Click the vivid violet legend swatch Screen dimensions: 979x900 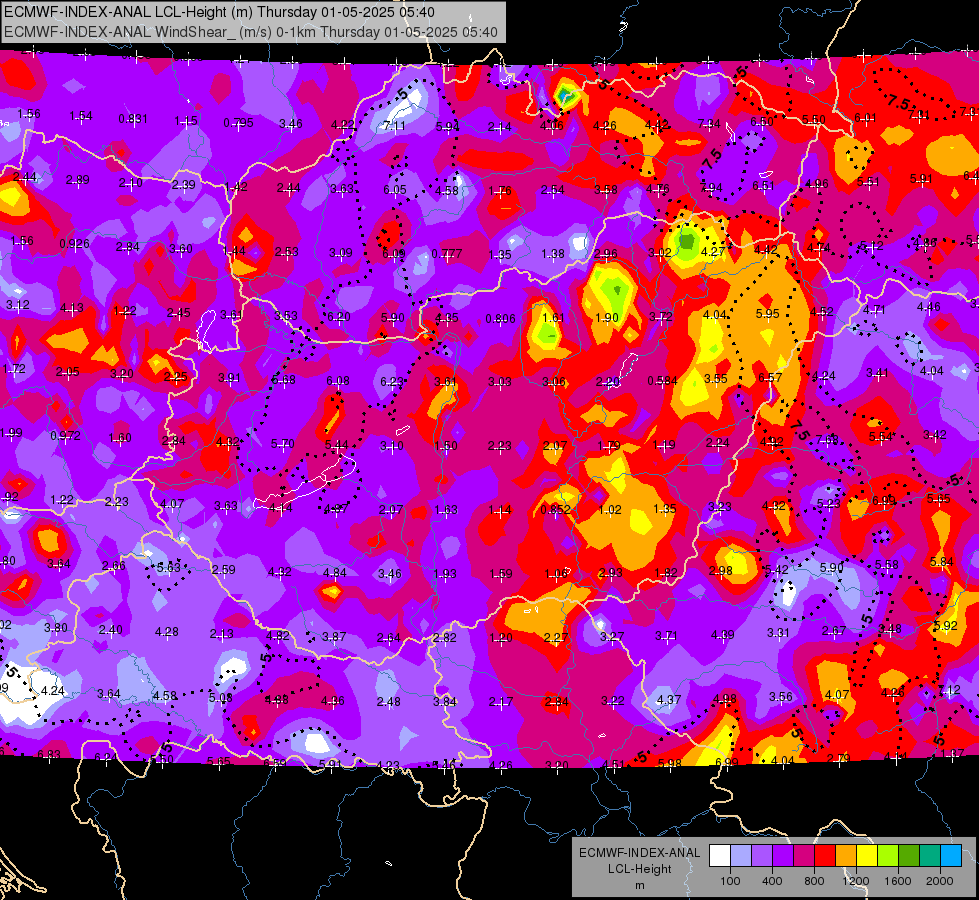pyautogui.click(x=783, y=855)
